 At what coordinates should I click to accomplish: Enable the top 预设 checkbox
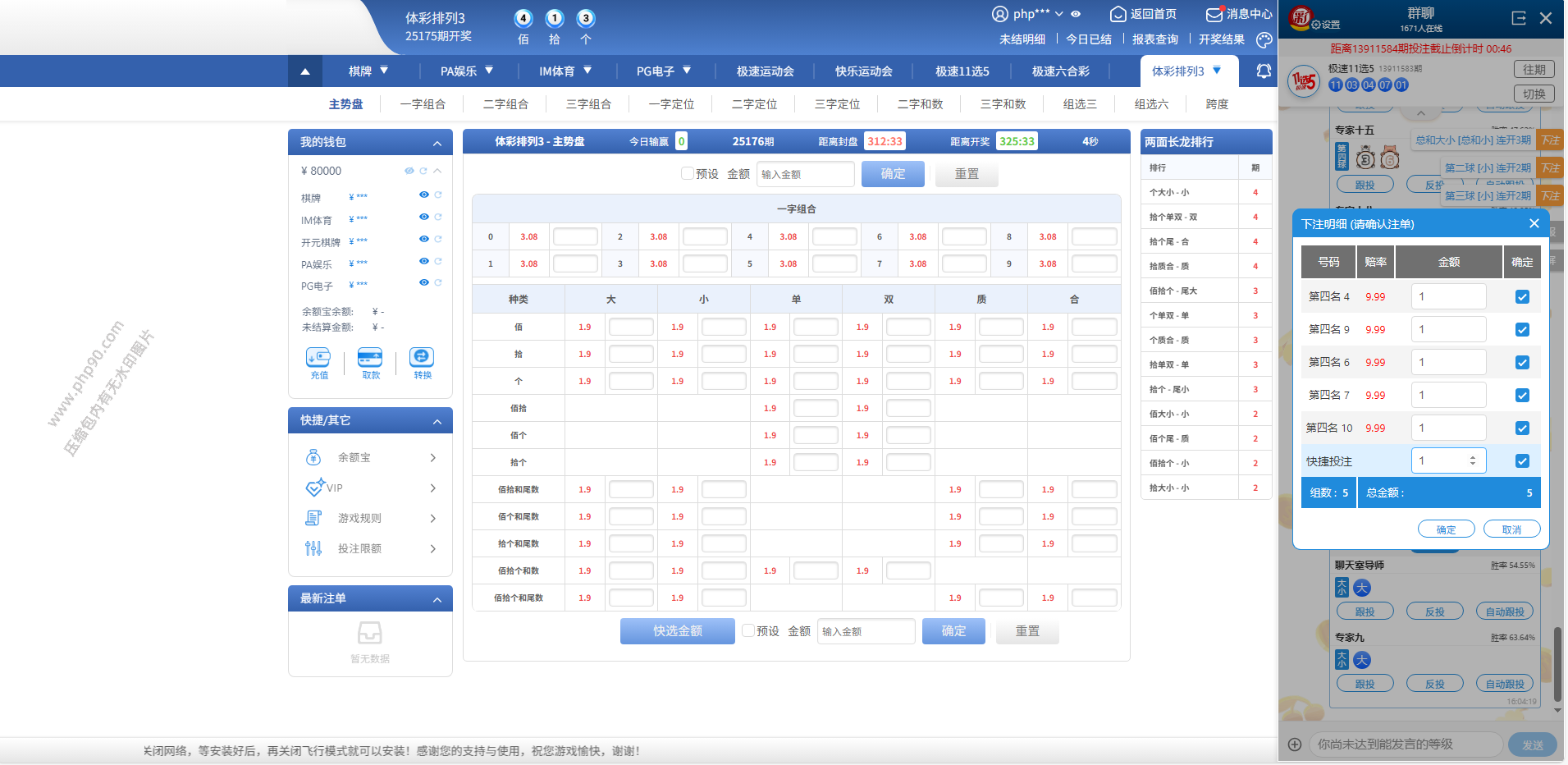688,174
